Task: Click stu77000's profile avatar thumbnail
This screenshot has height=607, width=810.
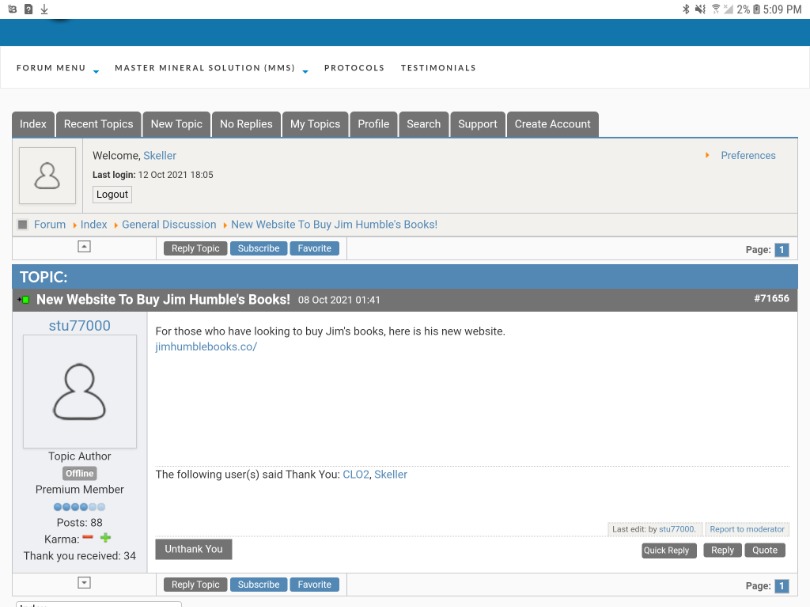Action: (80, 391)
